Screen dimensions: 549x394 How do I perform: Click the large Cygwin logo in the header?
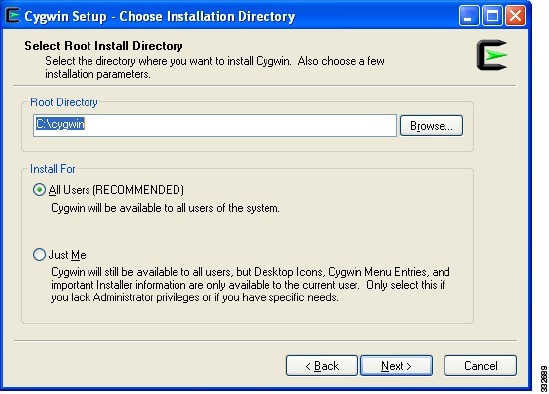492,55
